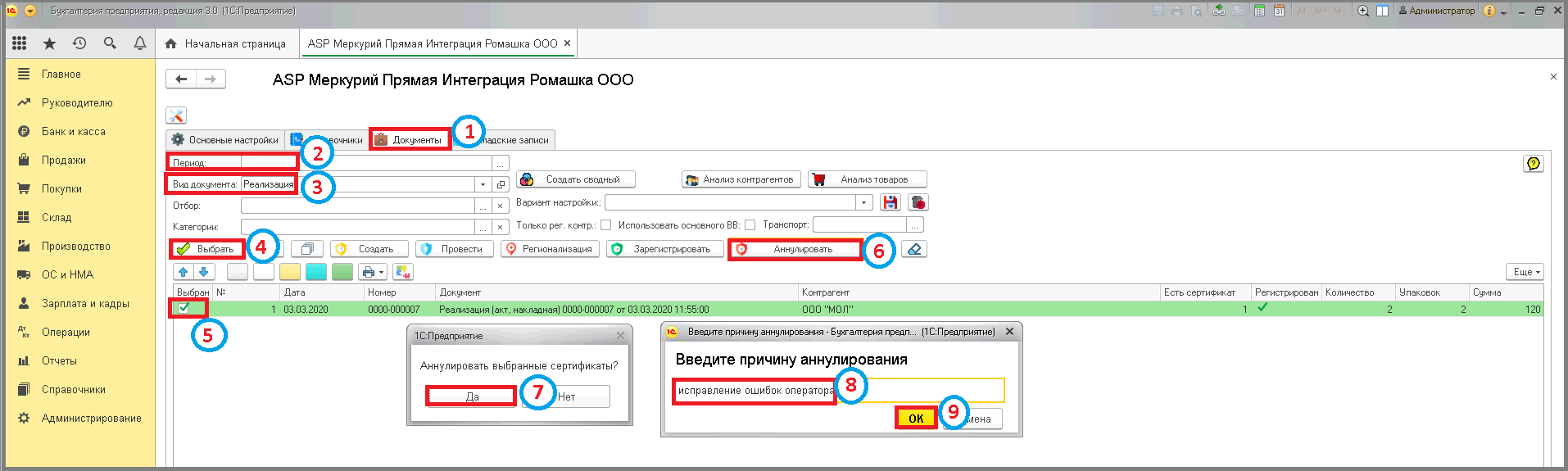Click the Выбрать button

click(206, 249)
